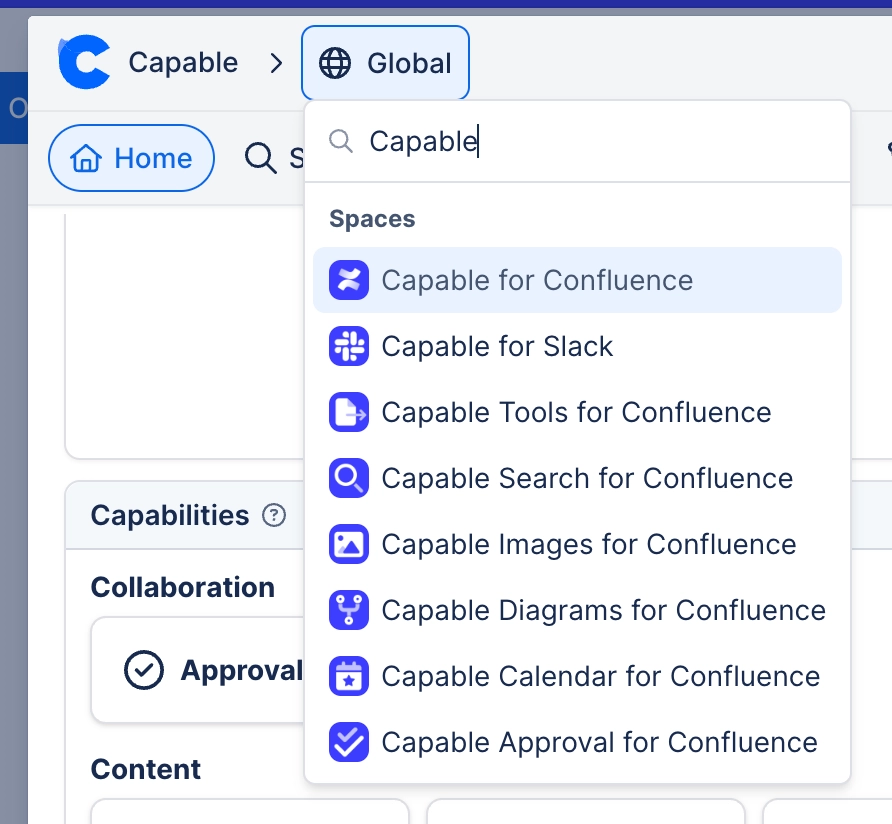This screenshot has height=824, width=892.
Task: Click the Capabilities help question mark
Action: tap(273, 515)
